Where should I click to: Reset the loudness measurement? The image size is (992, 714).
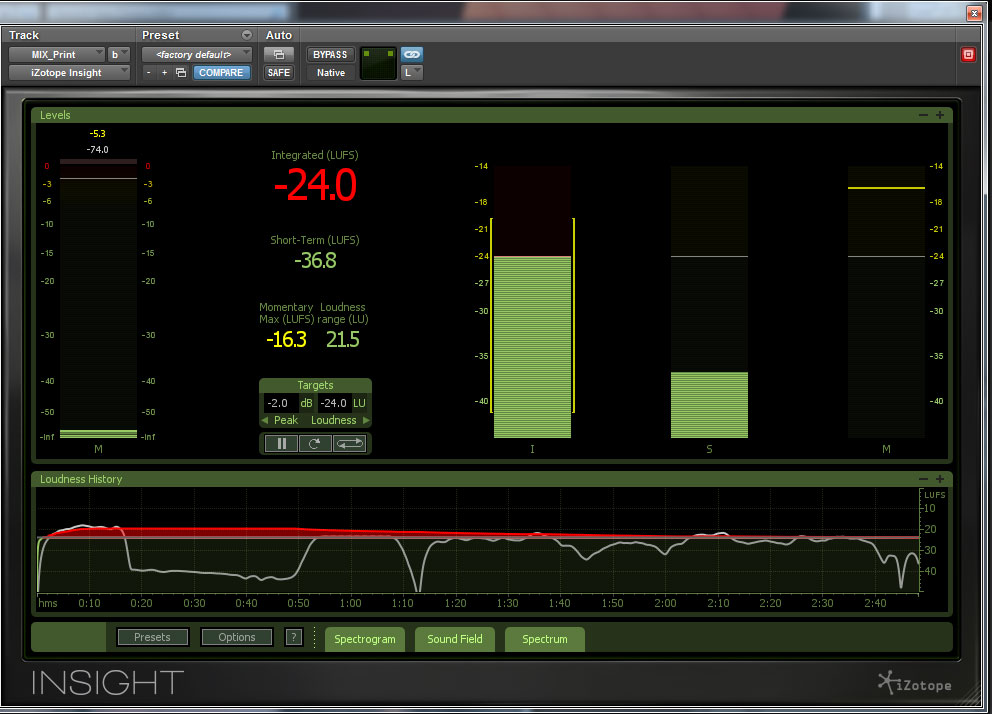(314, 443)
